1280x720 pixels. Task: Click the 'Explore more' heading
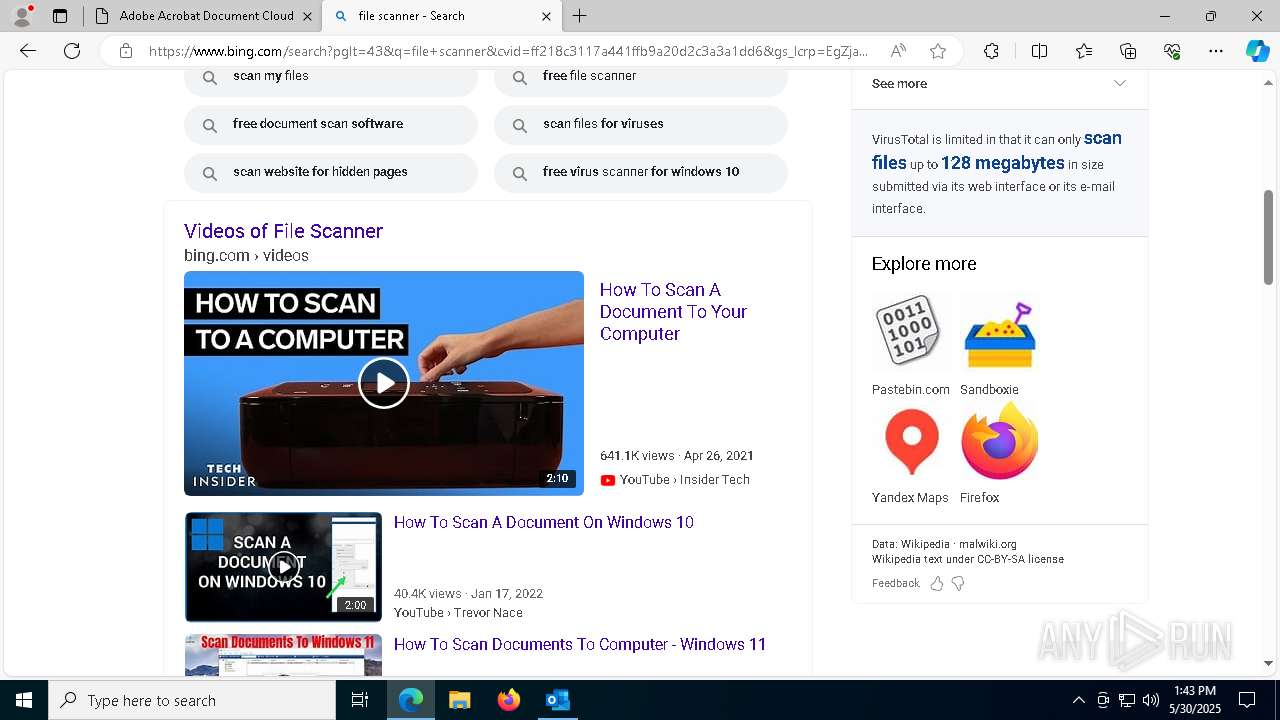tap(924, 264)
